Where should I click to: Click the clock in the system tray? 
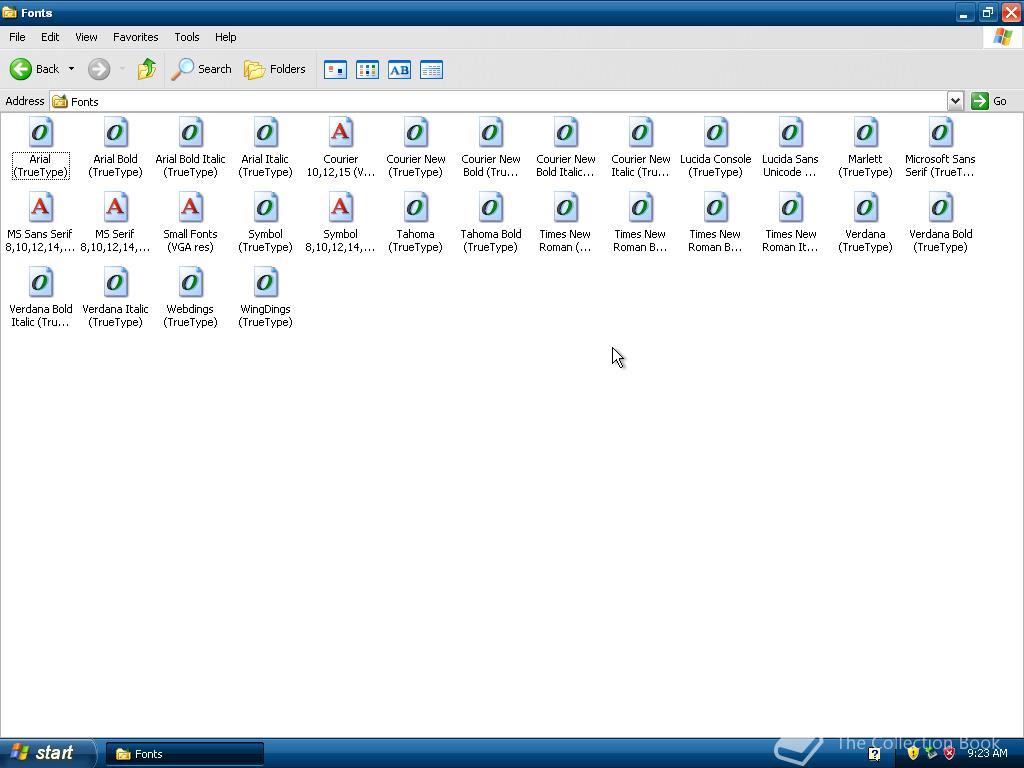tap(987, 754)
